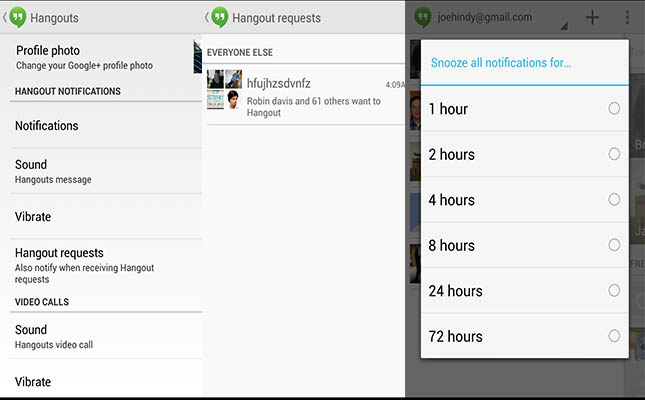This screenshot has height=400, width=645.
Task: Tap the profile photo thumbnail
Action: 197,57
